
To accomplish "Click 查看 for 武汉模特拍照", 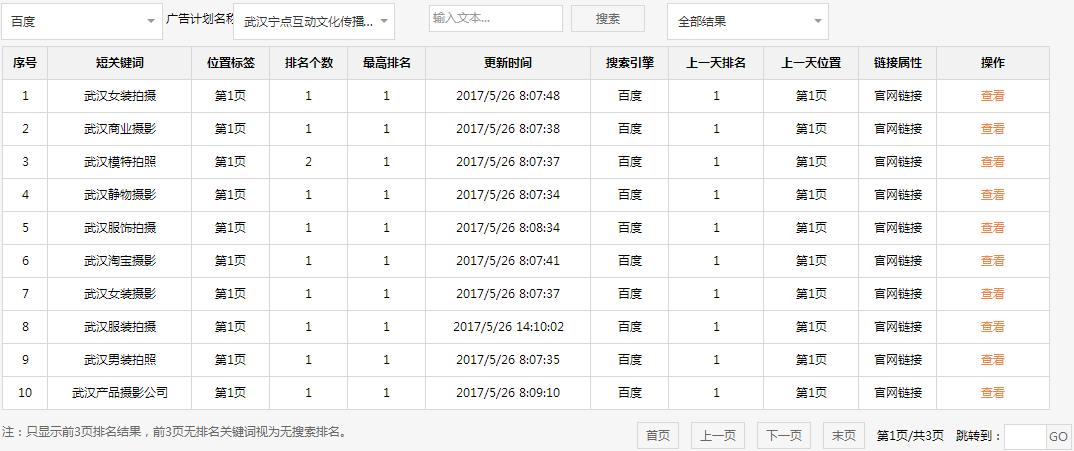I will tap(992, 162).
